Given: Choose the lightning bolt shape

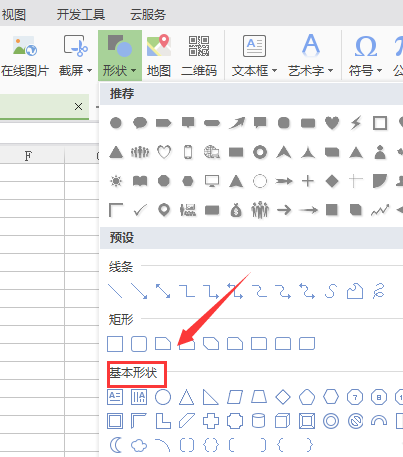Looking at the screenshot, I should tap(356, 123).
